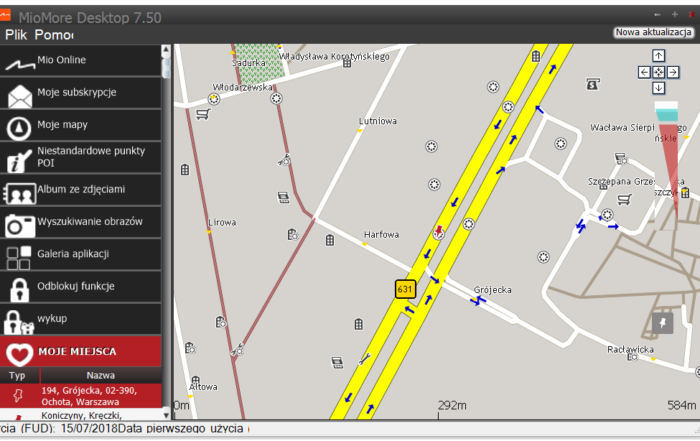The image size is (700, 441).
Task: Click the center map navigation icon
Action: pos(658,72)
